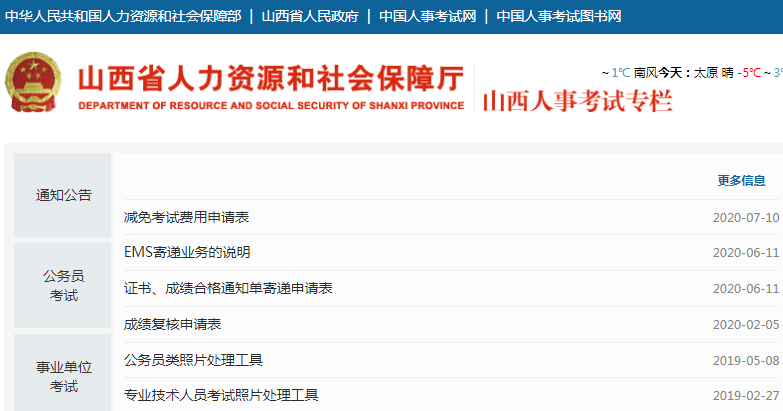View 成绩复核申请表 entry
Screen dimensions: 783x411
(x=172, y=324)
